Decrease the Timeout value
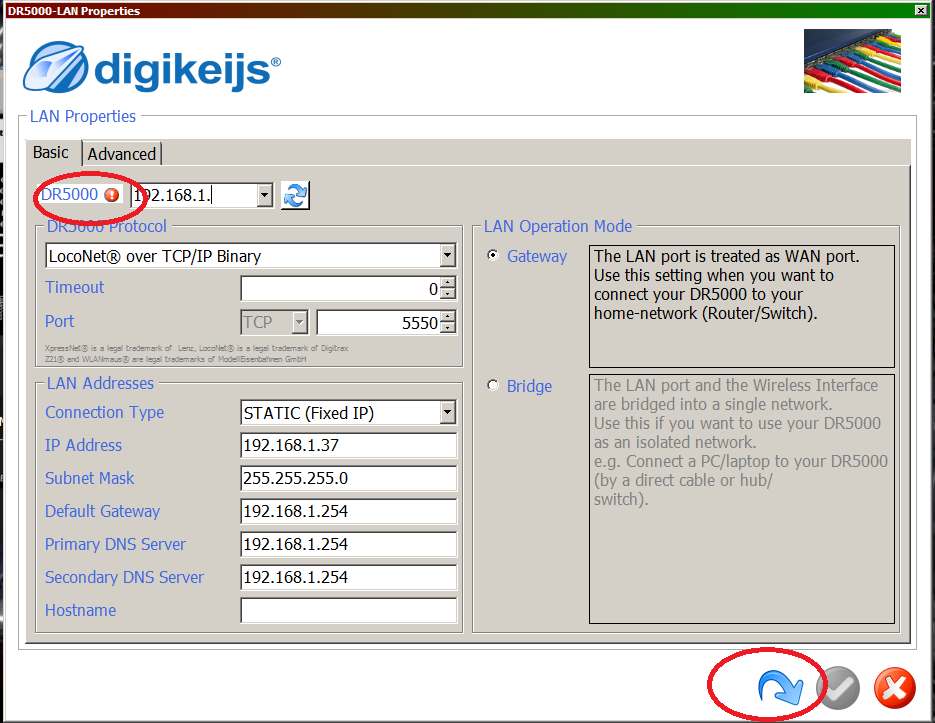The width and height of the screenshot is (935, 723). pos(449,293)
